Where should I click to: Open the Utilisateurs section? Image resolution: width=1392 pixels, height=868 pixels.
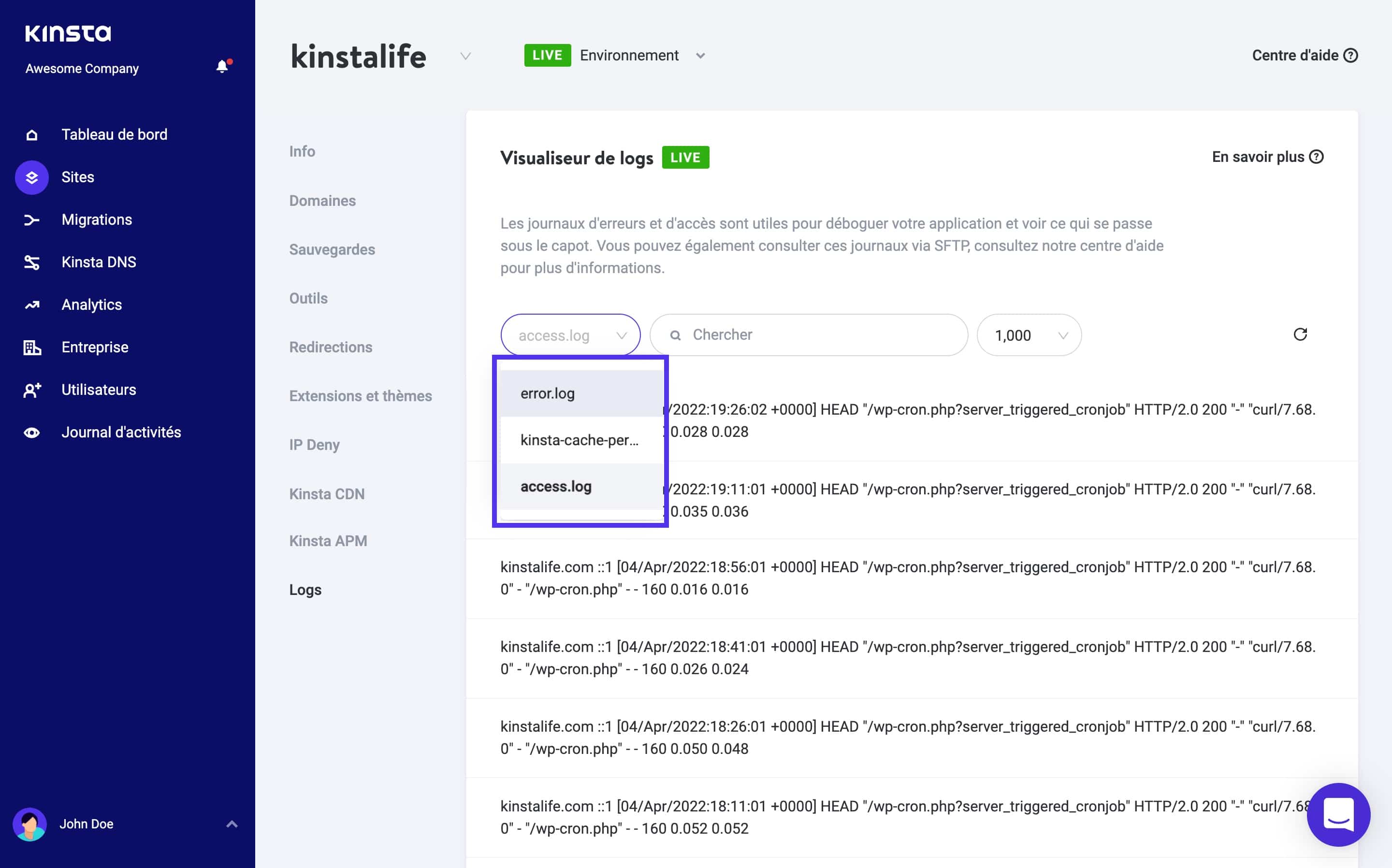click(x=98, y=389)
